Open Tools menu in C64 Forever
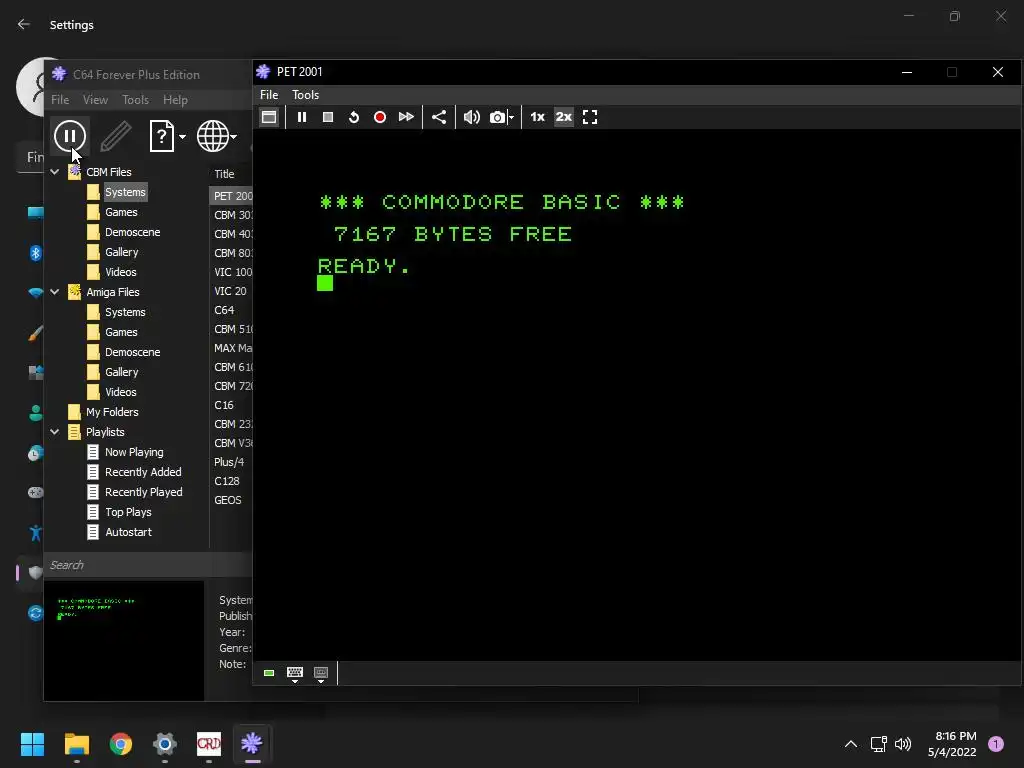Viewport: 1024px width, 768px height. click(x=135, y=100)
